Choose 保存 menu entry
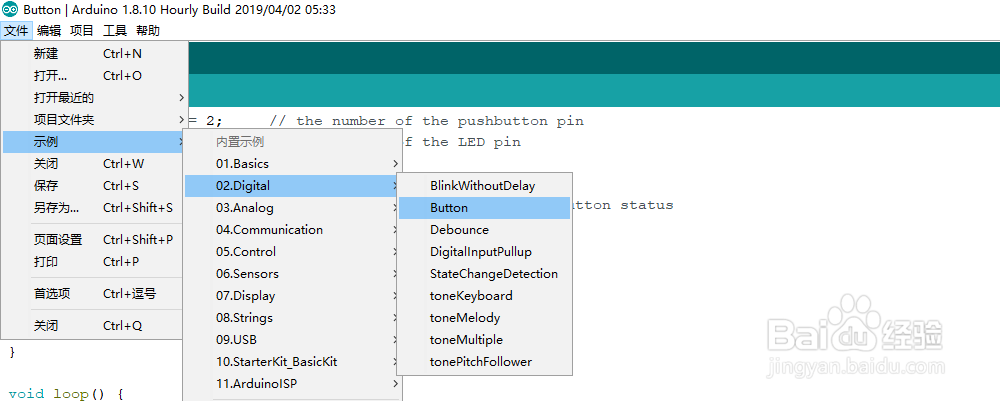 [95, 186]
